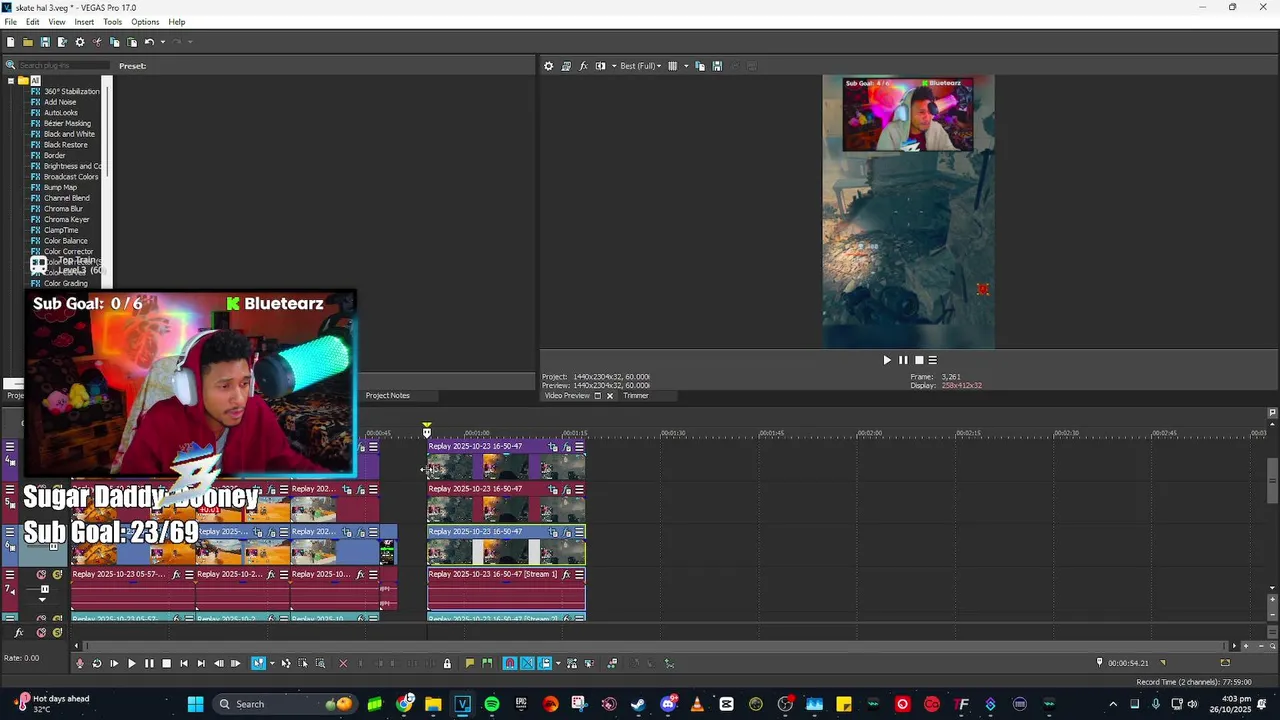Toggle Auto Ripple button
The width and height of the screenshot is (1280, 720).
545,663
